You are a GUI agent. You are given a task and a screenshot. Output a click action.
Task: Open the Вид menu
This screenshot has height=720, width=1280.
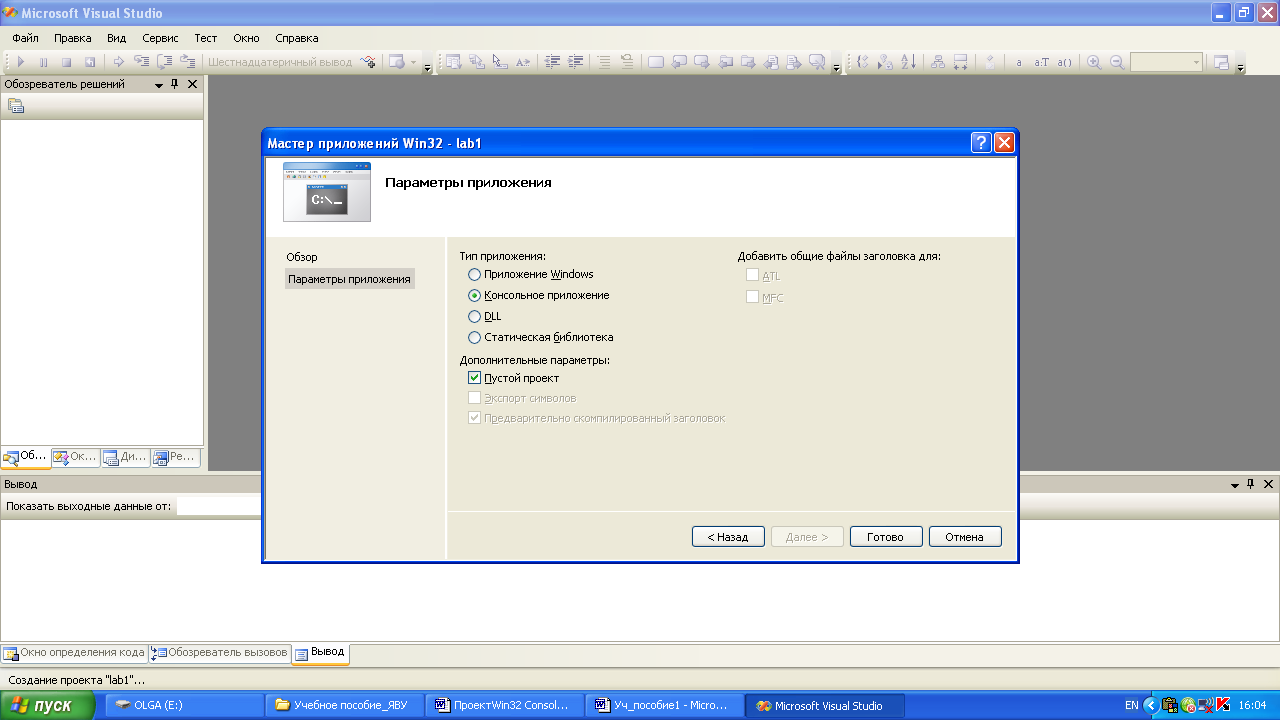(116, 38)
